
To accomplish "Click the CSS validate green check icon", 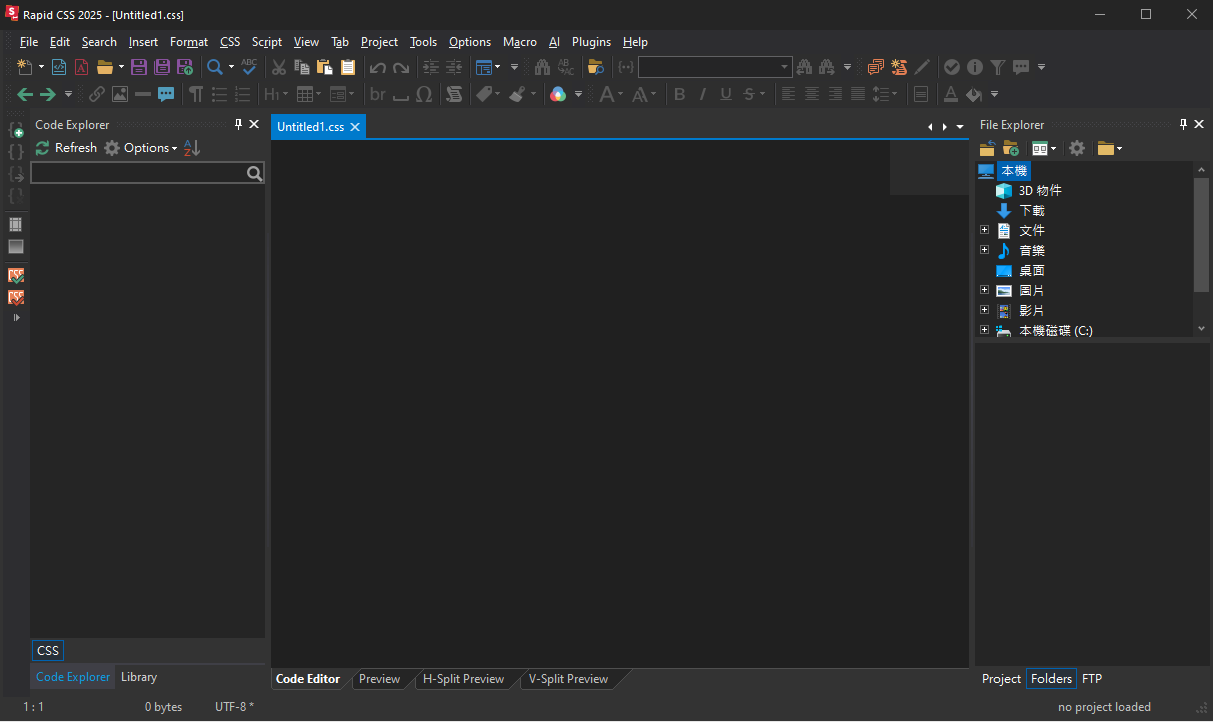I will point(16,275).
